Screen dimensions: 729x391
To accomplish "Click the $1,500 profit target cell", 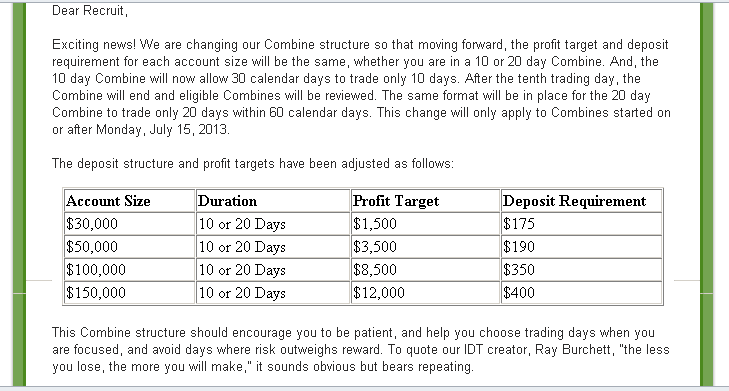I will (x=425, y=224).
